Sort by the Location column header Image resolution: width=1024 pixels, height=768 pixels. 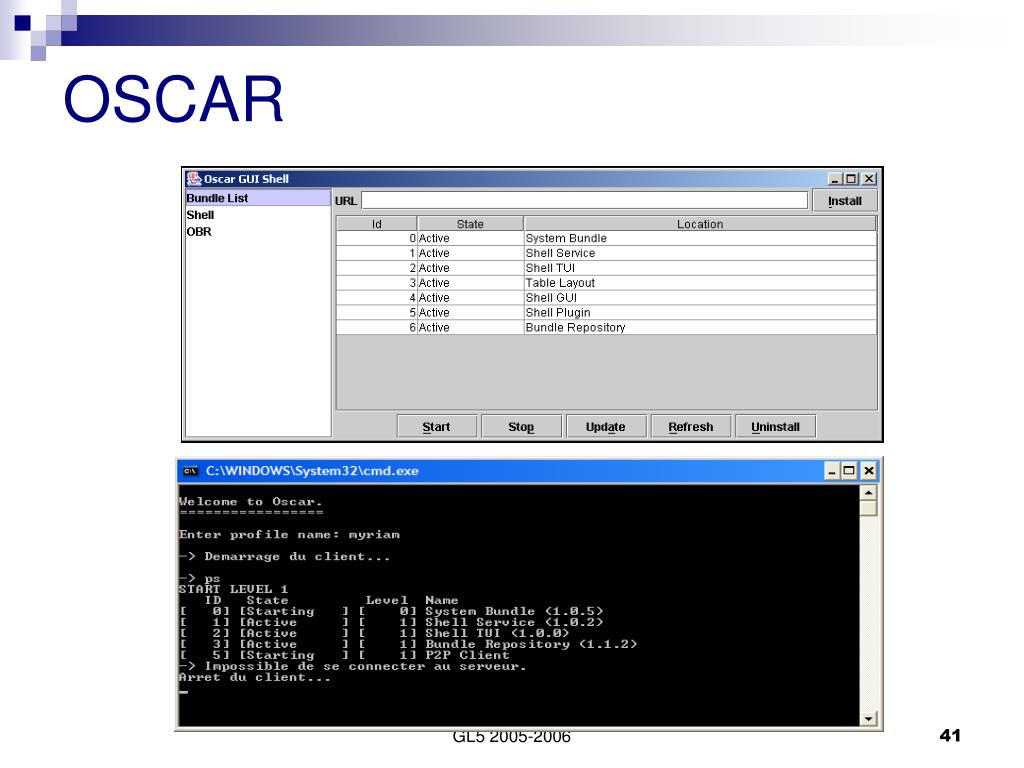pyautogui.click(x=700, y=224)
